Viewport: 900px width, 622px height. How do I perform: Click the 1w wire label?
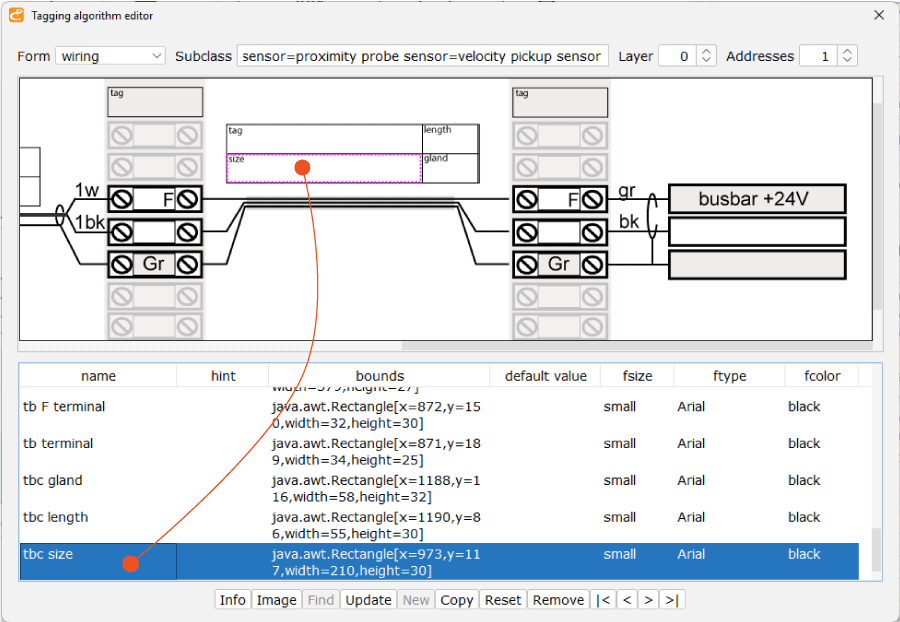(x=87, y=190)
